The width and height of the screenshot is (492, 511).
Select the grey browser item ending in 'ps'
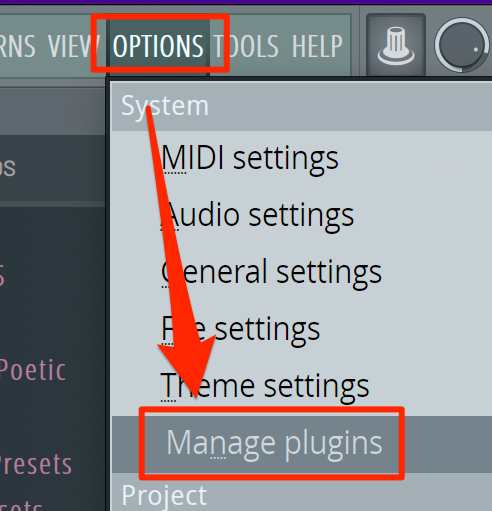7,167
